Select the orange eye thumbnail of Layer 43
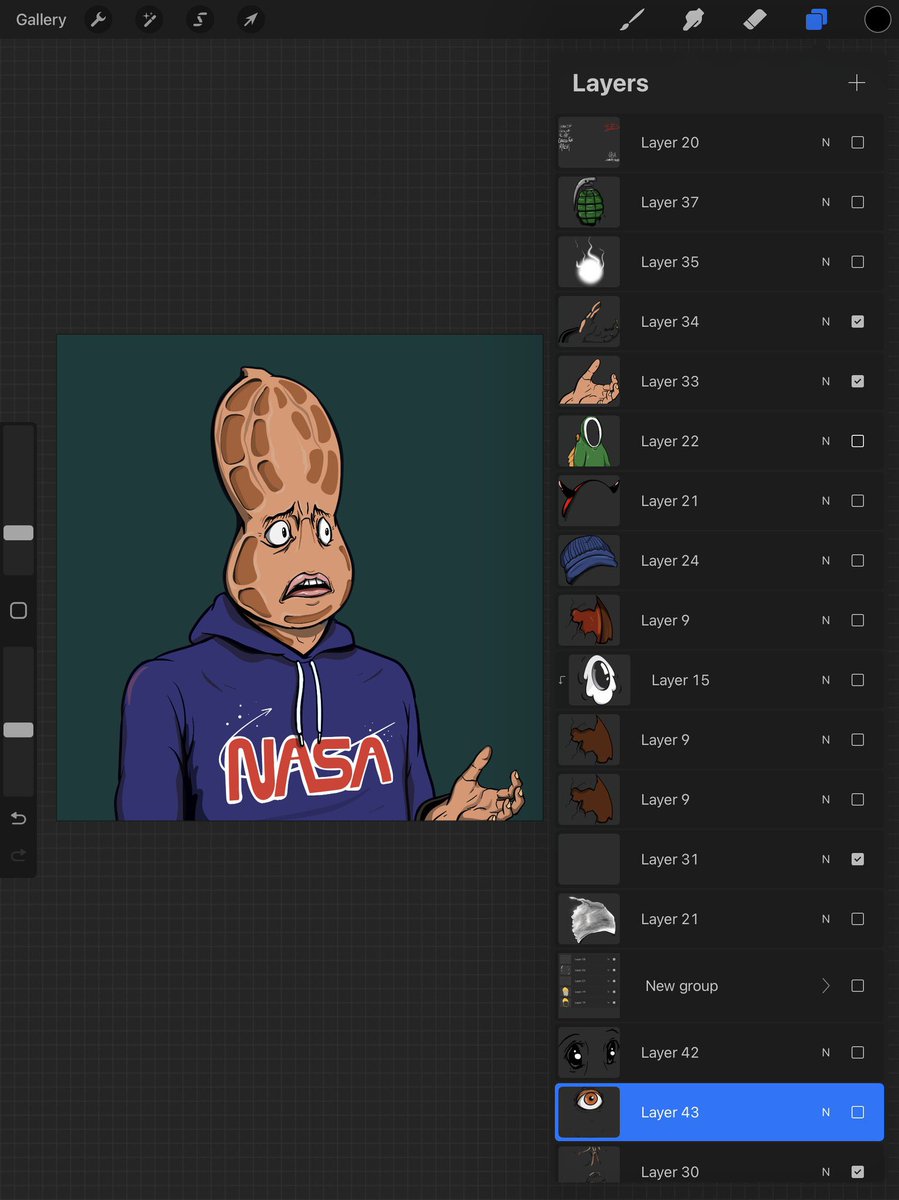The width and height of the screenshot is (899, 1200). [589, 1112]
